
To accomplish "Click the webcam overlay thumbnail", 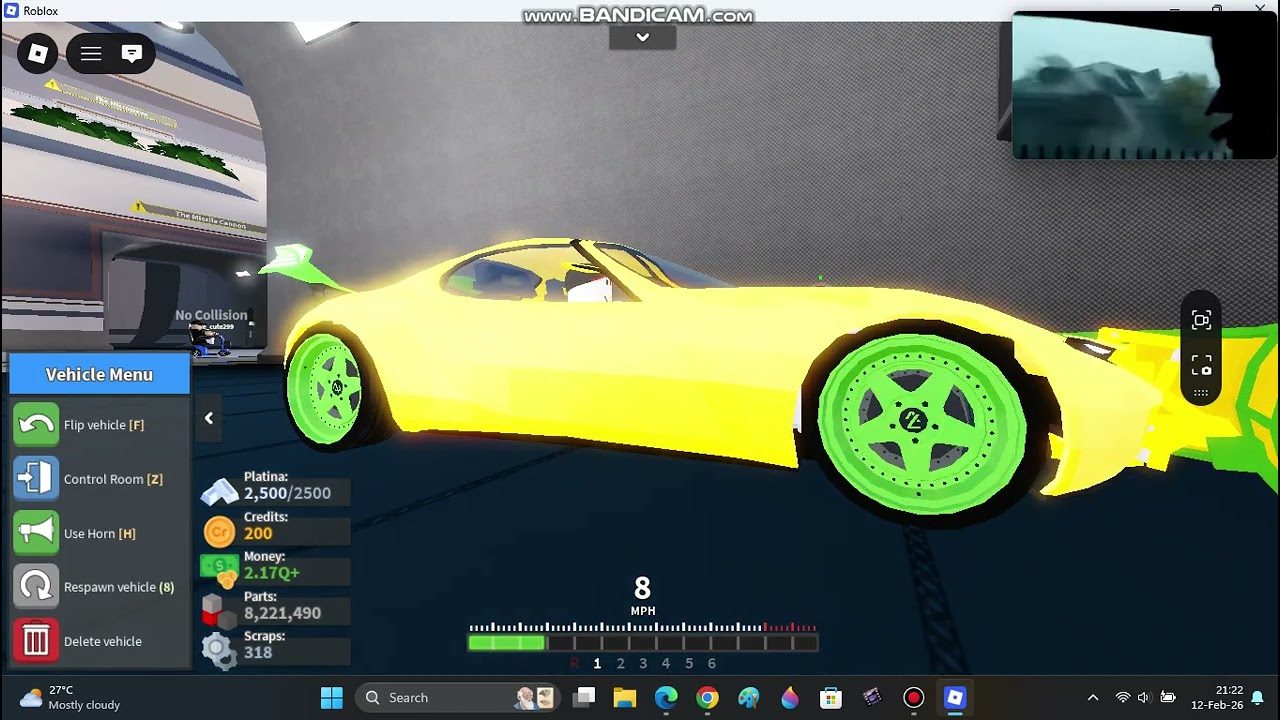I will (x=1144, y=85).
